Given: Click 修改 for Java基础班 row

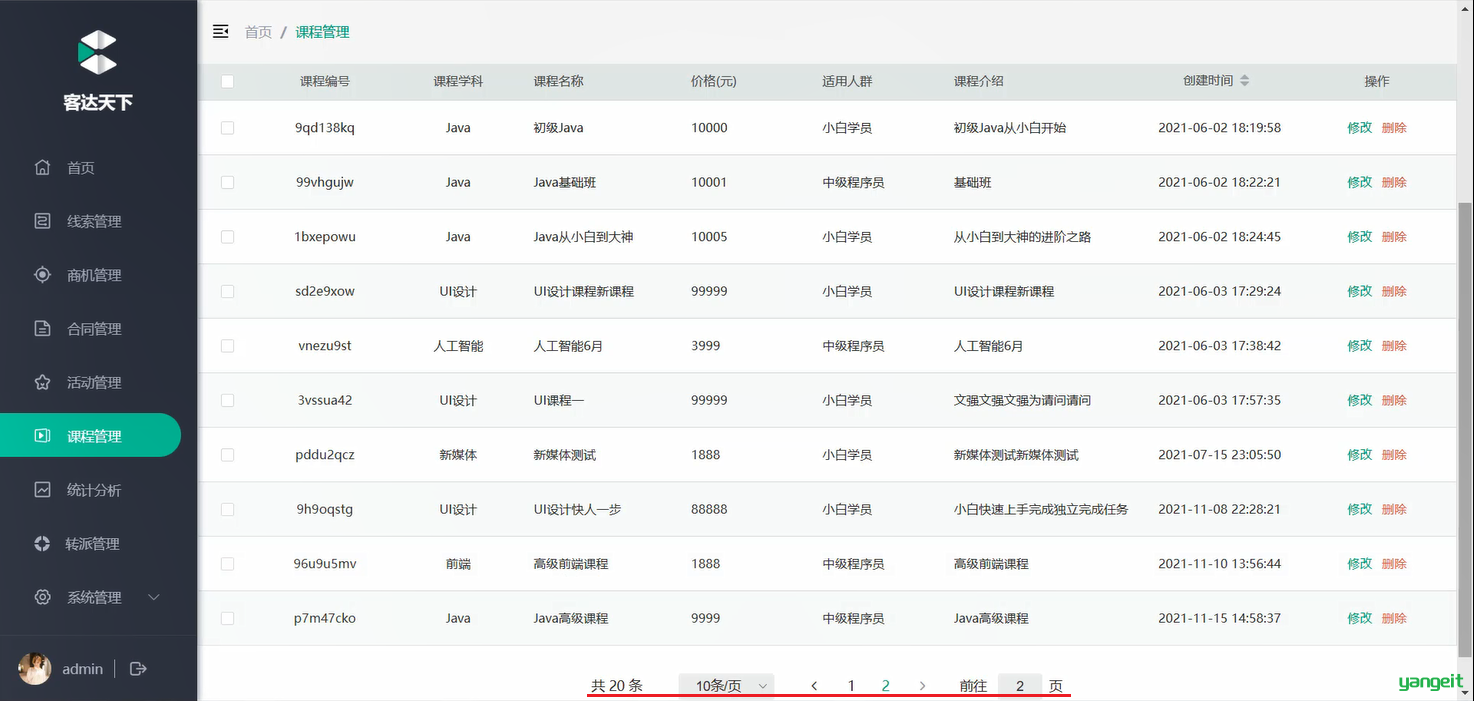Looking at the screenshot, I should tap(1359, 182).
